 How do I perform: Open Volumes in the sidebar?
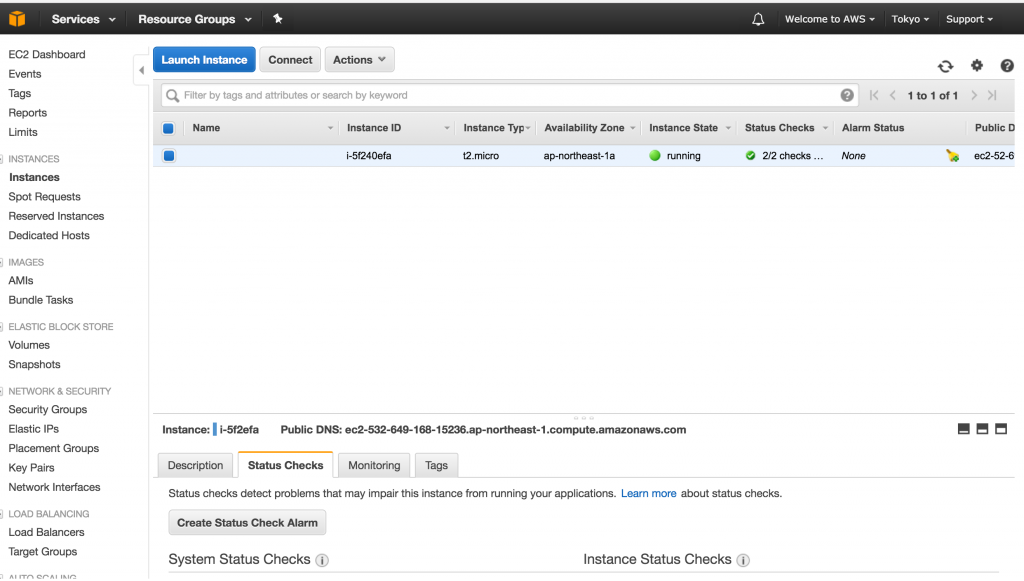coord(29,345)
